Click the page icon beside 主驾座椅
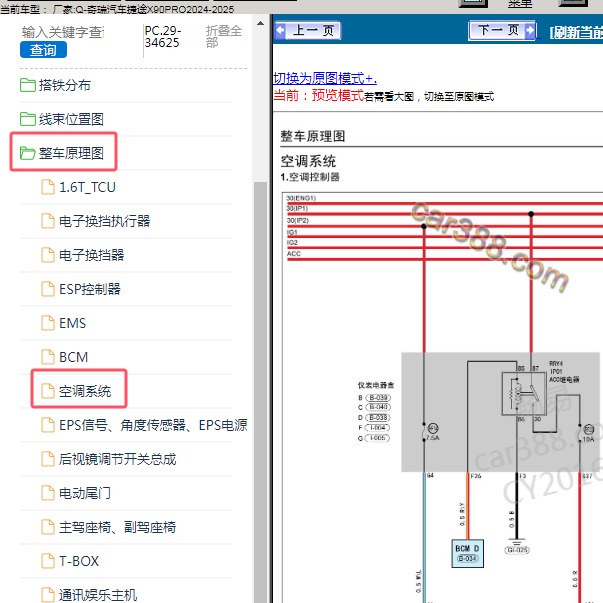The height and width of the screenshot is (603, 603). (48, 527)
